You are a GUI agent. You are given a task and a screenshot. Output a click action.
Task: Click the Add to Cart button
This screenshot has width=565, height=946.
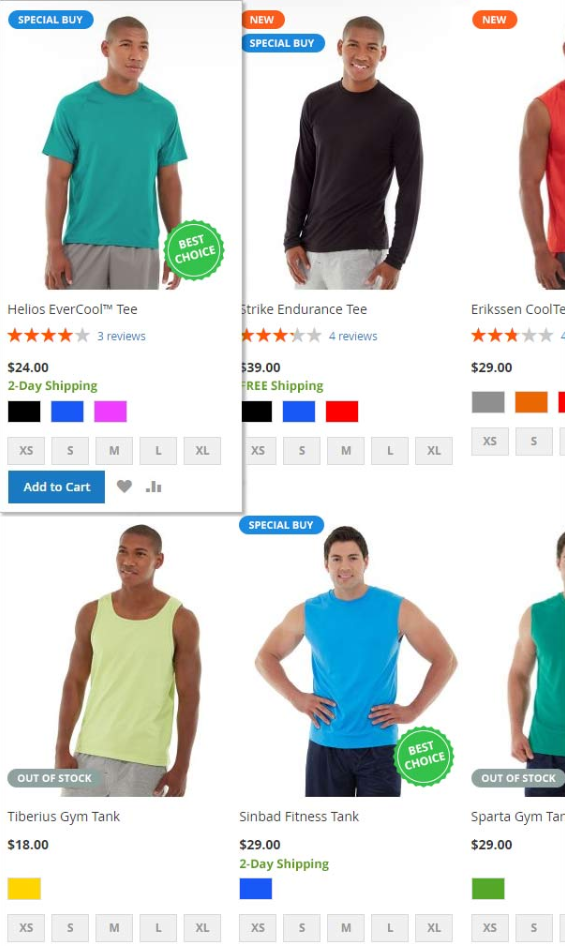click(57, 487)
